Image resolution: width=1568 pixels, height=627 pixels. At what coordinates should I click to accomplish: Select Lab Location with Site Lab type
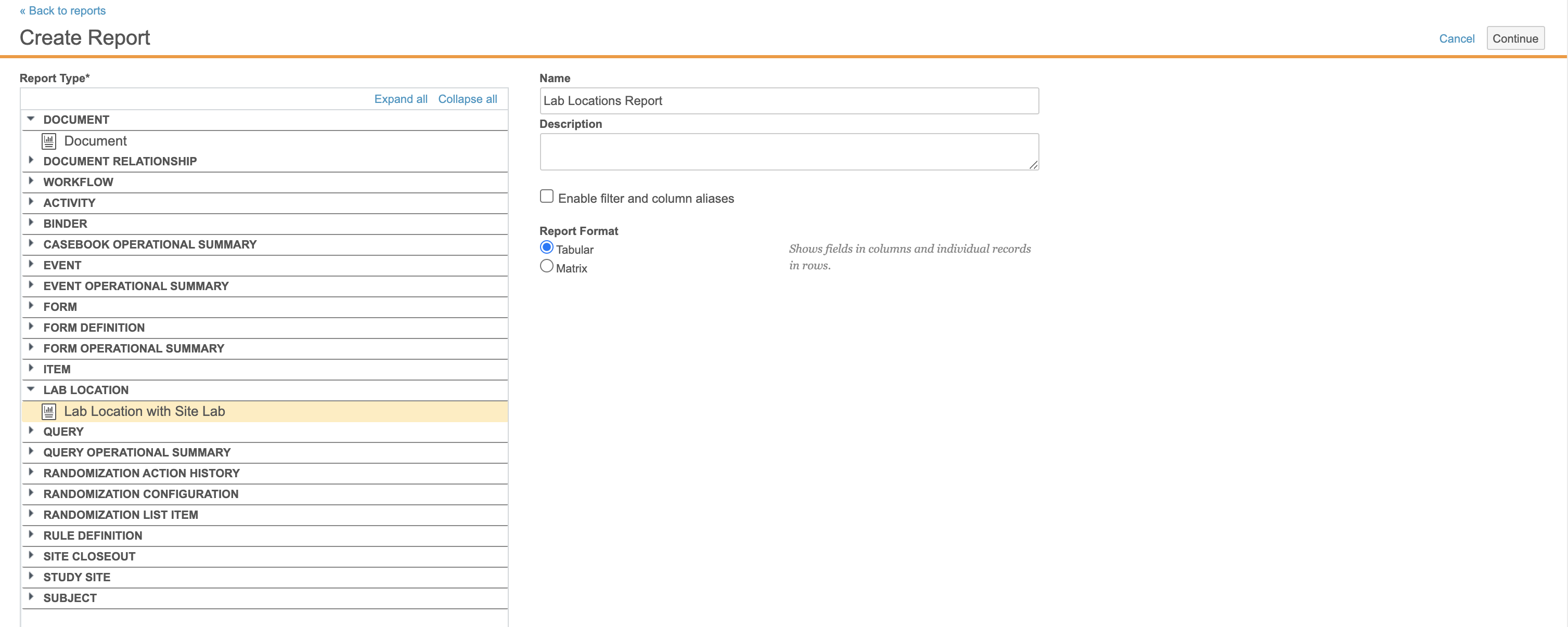pos(144,412)
